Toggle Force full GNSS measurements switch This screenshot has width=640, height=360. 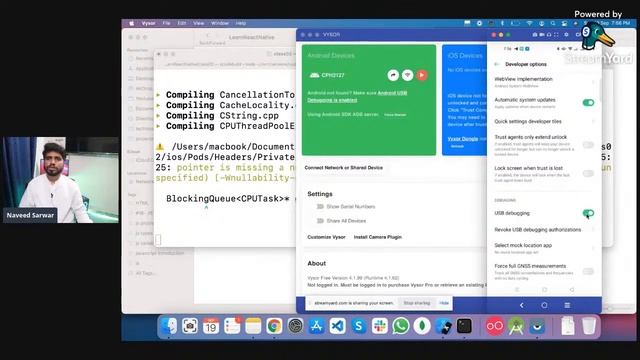[588, 271]
